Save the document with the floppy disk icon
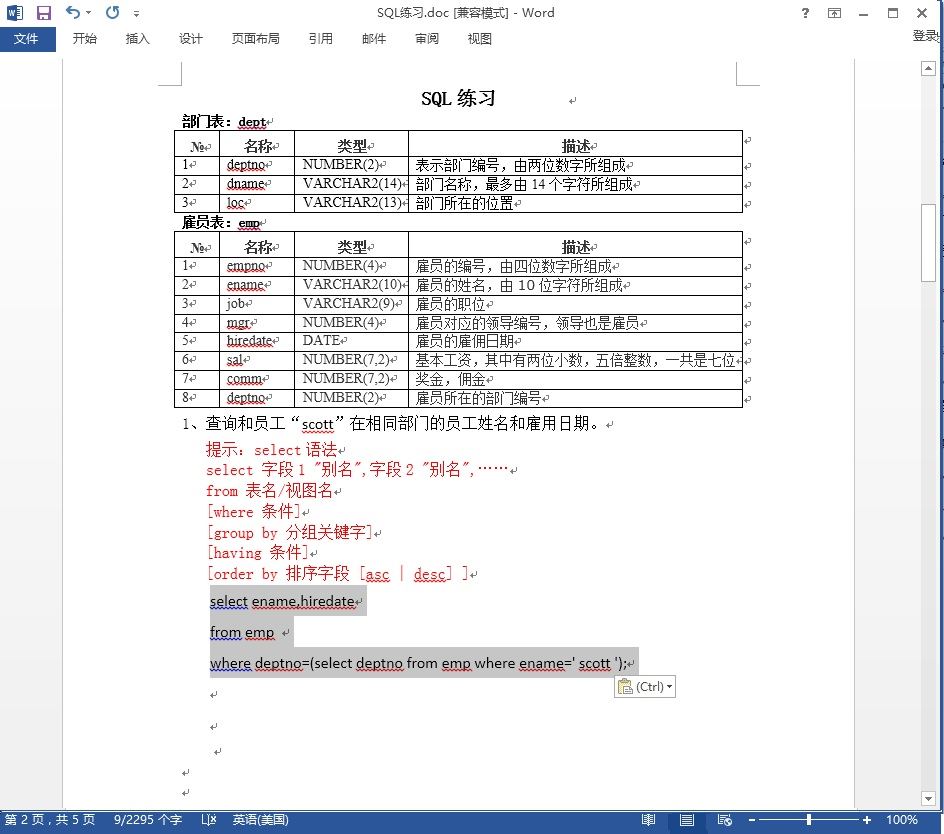The height and width of the screenshot is (834, 944). [43, 13]
